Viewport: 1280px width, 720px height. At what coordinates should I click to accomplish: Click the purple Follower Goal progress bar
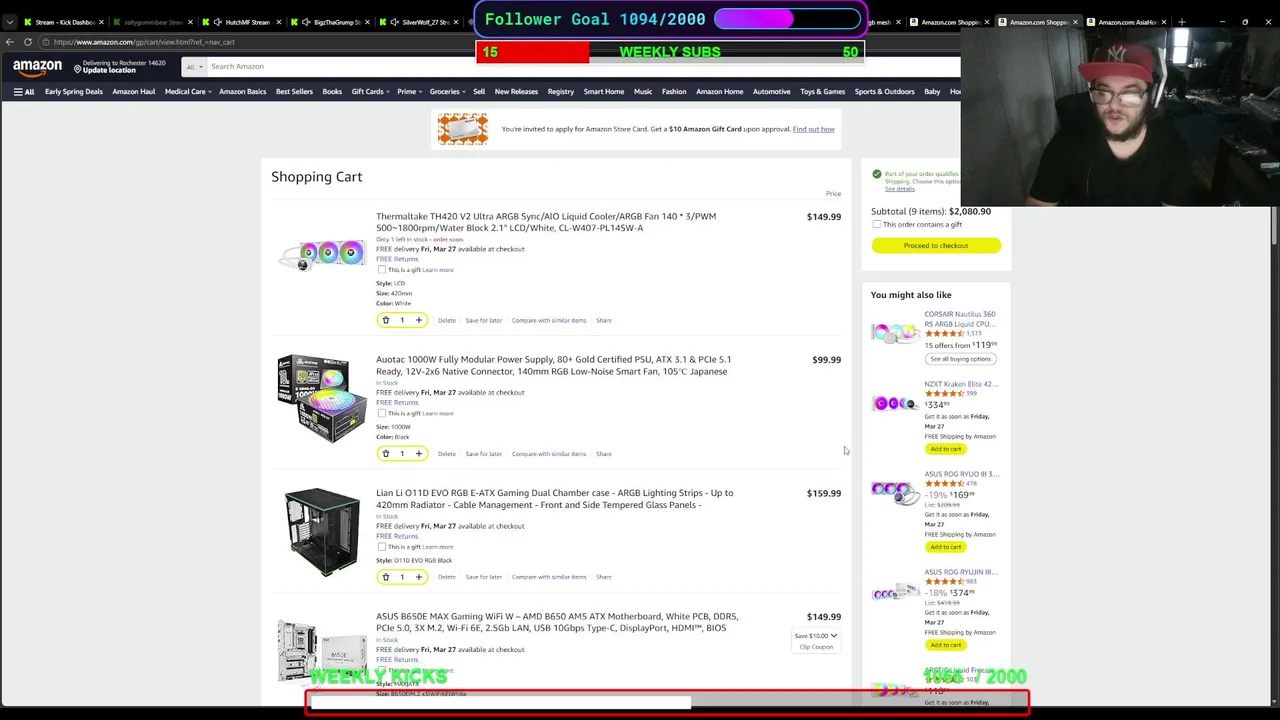(786, 19)
